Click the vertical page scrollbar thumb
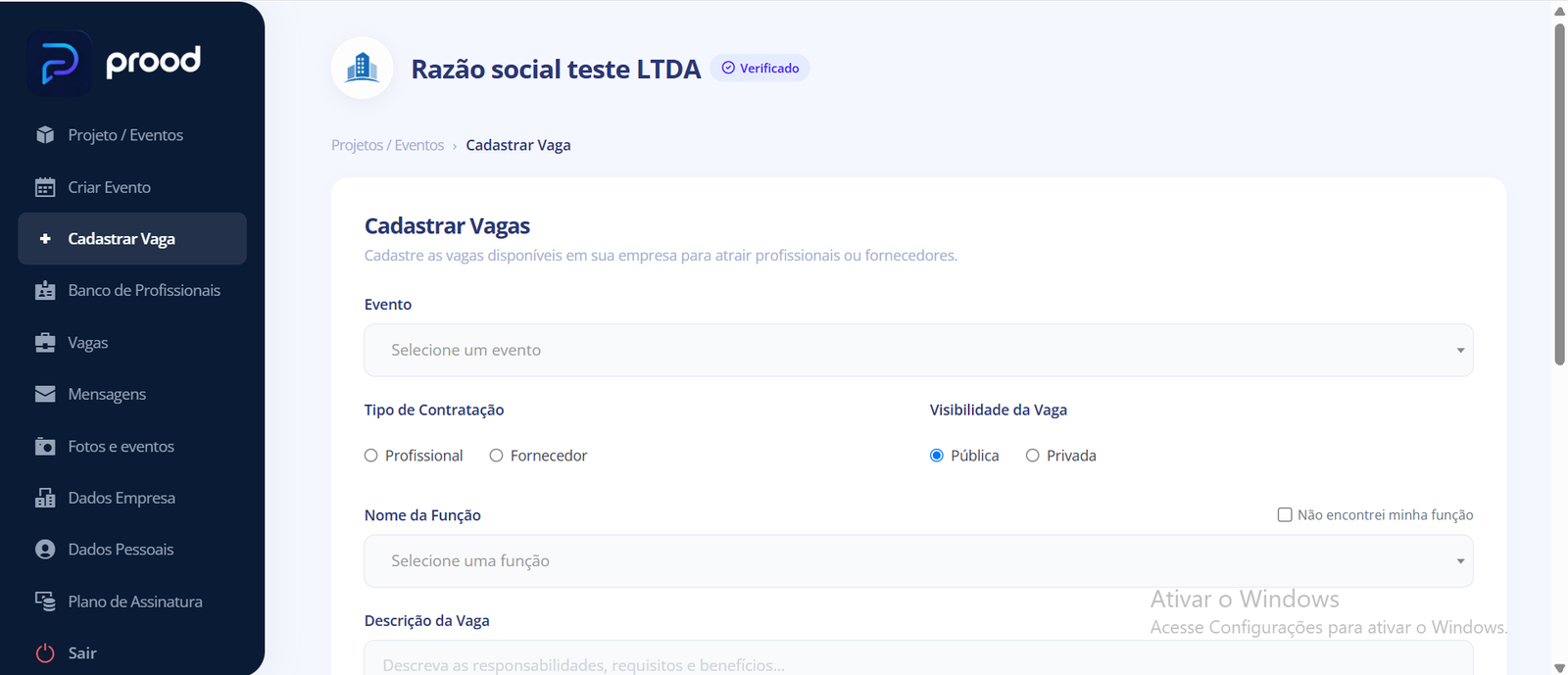The height and width of the screenshot is (675, 1568). [x=1559, y=194]
